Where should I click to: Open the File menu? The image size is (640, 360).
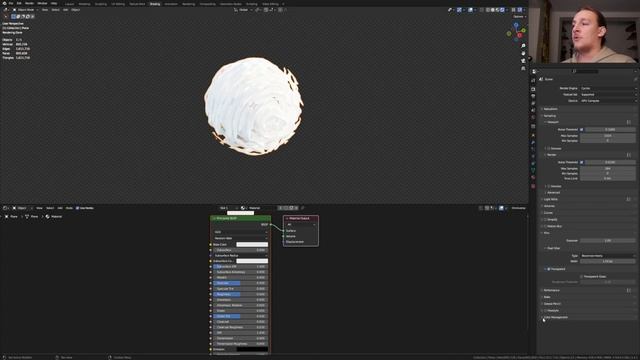click(x=11, y=3)
